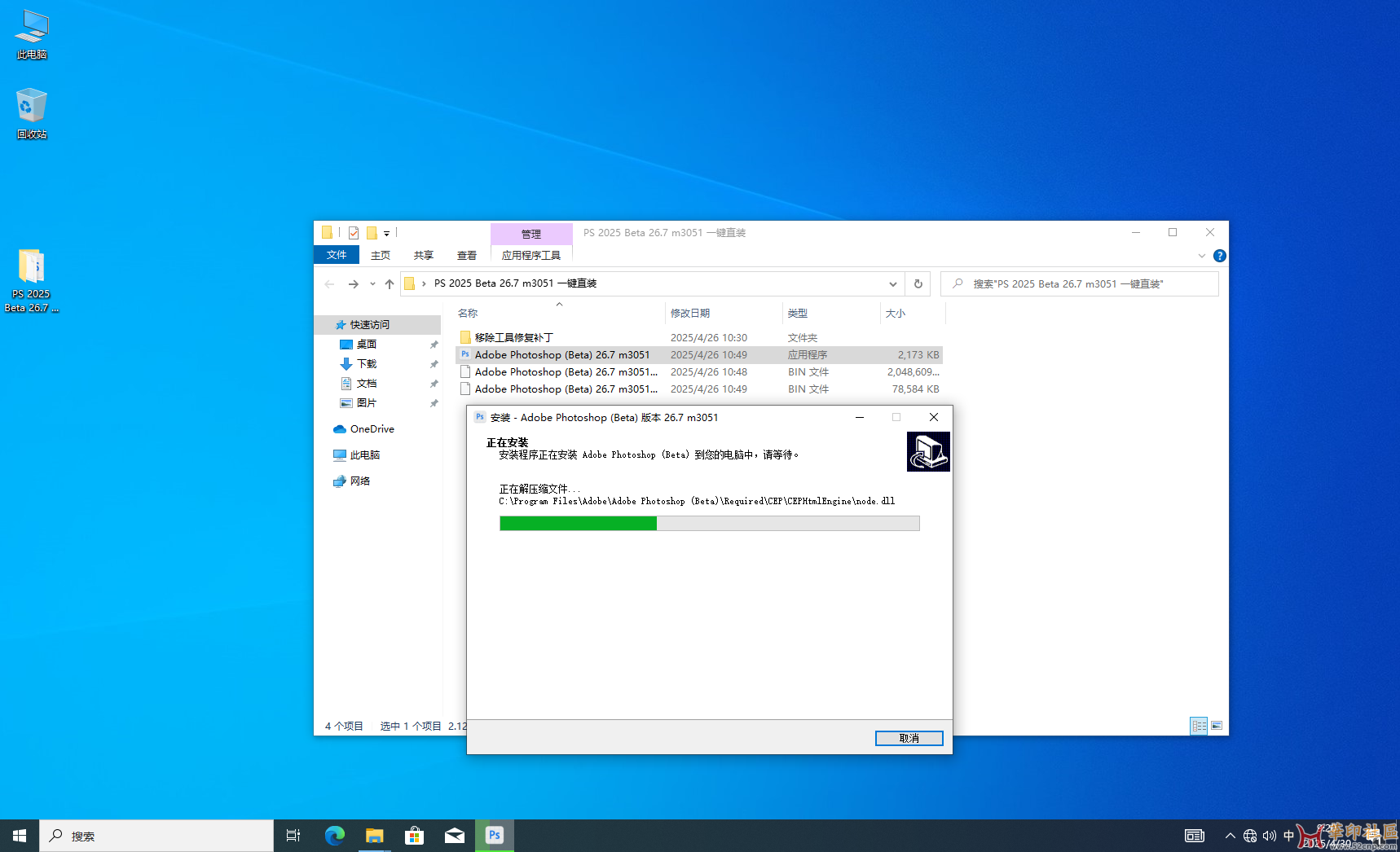Viewport: 1400px width, 852px height.
Task: Click the taskbar 搜索 search box
Action: coord(156,836)
